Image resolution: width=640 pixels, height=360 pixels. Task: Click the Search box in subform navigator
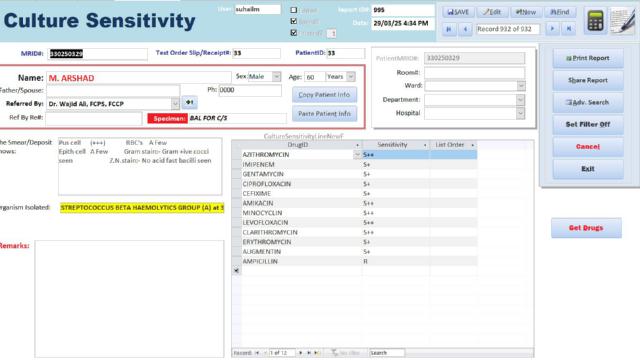[x=387, y=353]
